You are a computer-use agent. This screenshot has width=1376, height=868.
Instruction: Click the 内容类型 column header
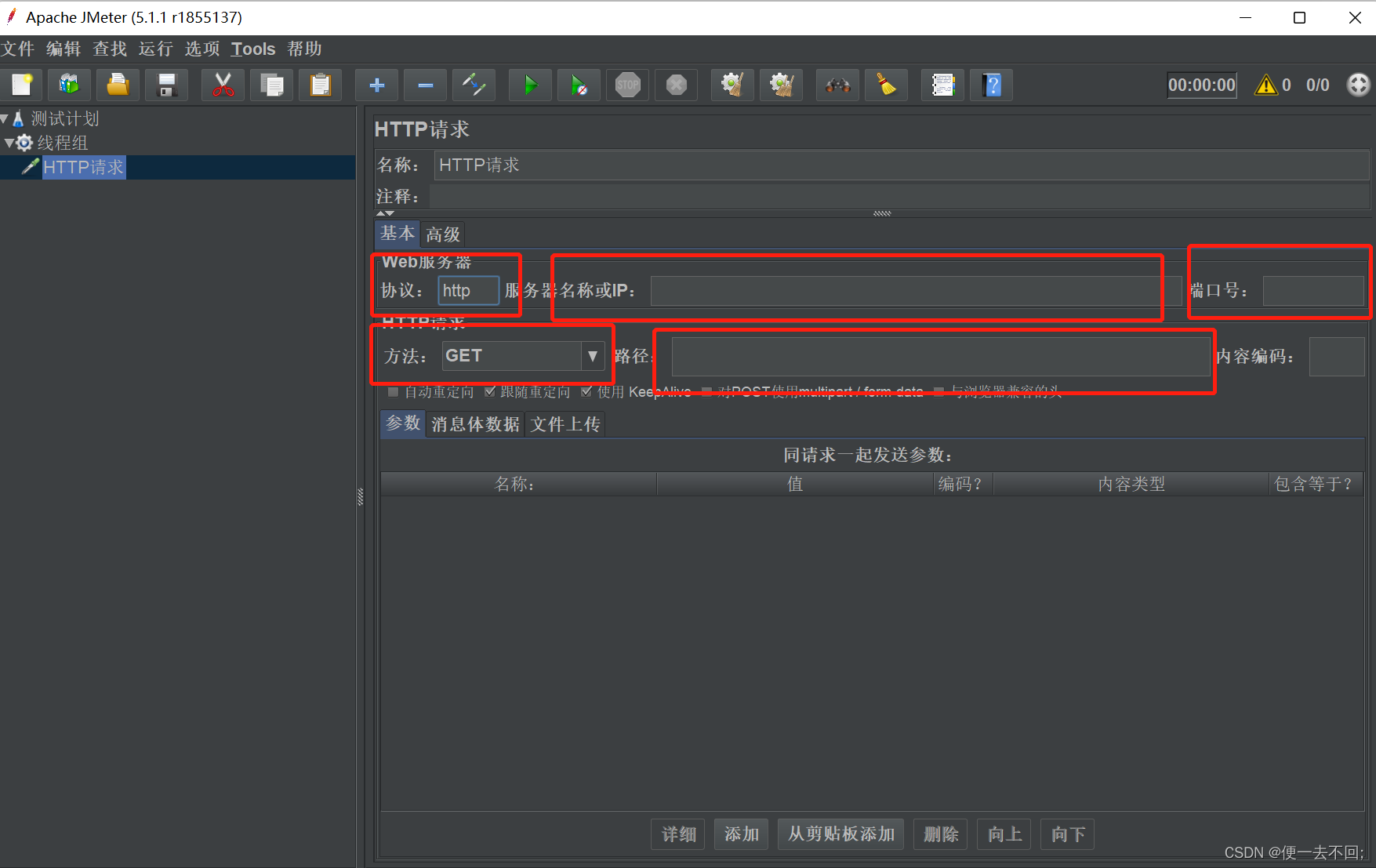(1131, 484)
